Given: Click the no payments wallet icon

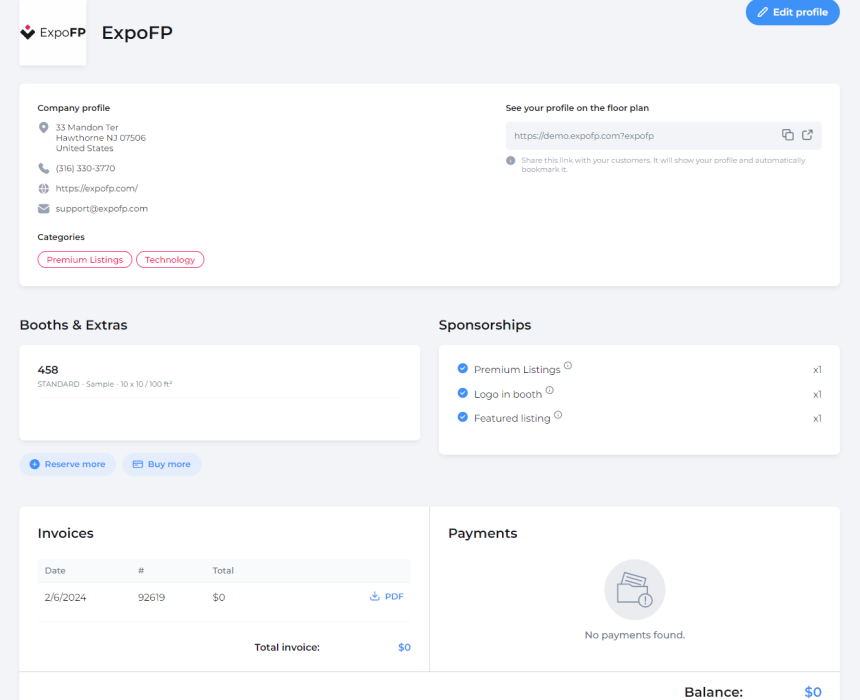Looking at the screenshot, I should [635, 590].
